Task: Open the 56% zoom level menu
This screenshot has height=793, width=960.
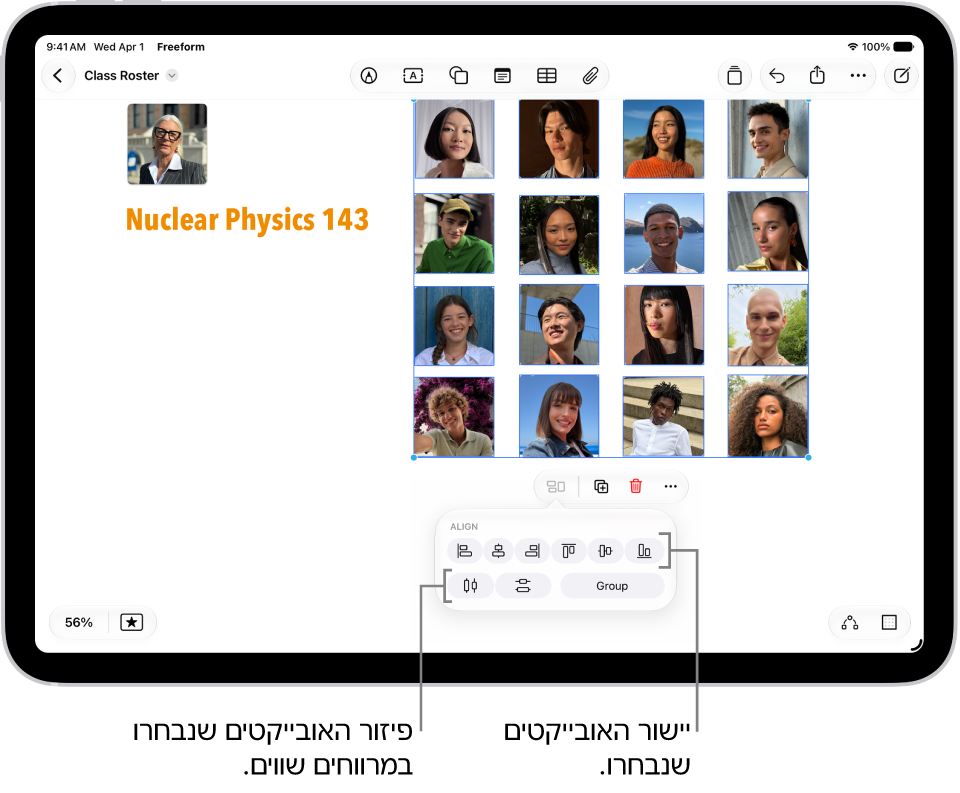Action: (x=79, y=622)
